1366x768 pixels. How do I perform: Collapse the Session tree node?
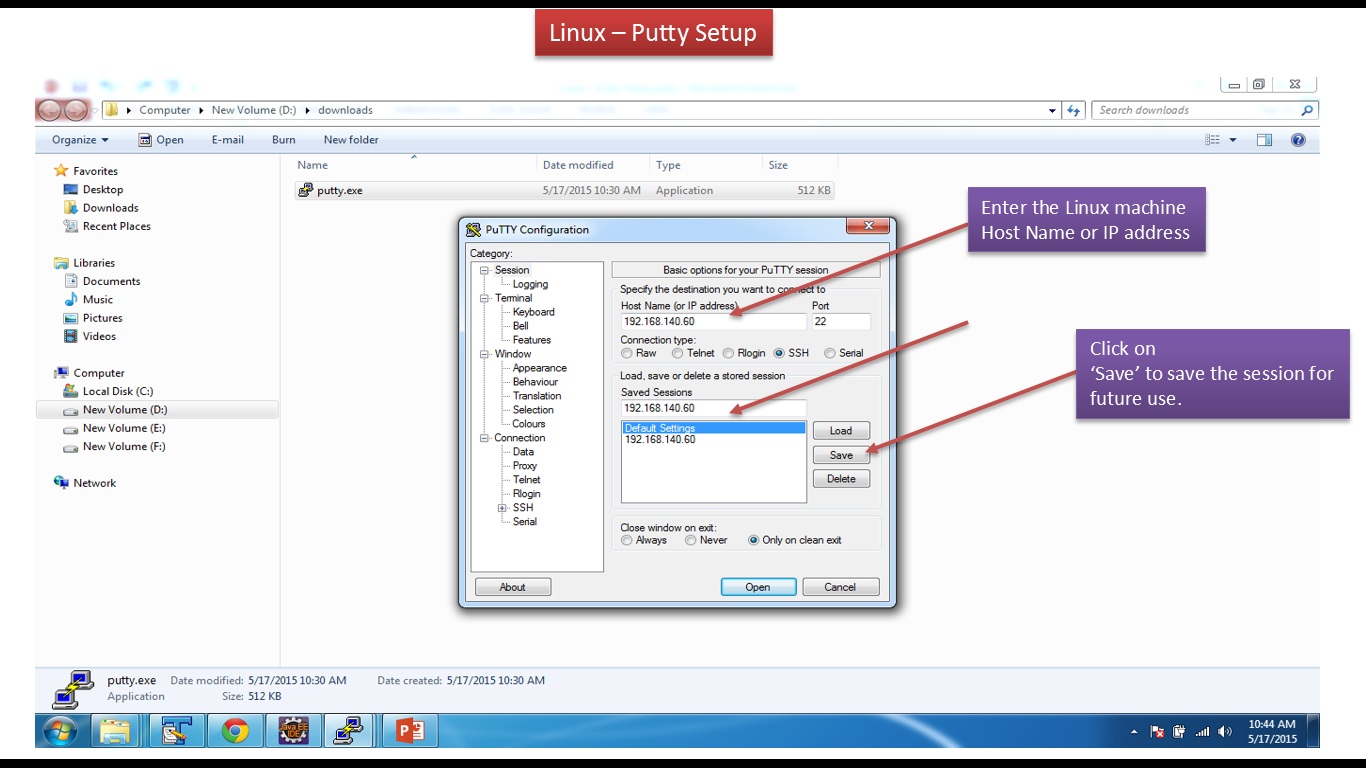click(485, 270)
